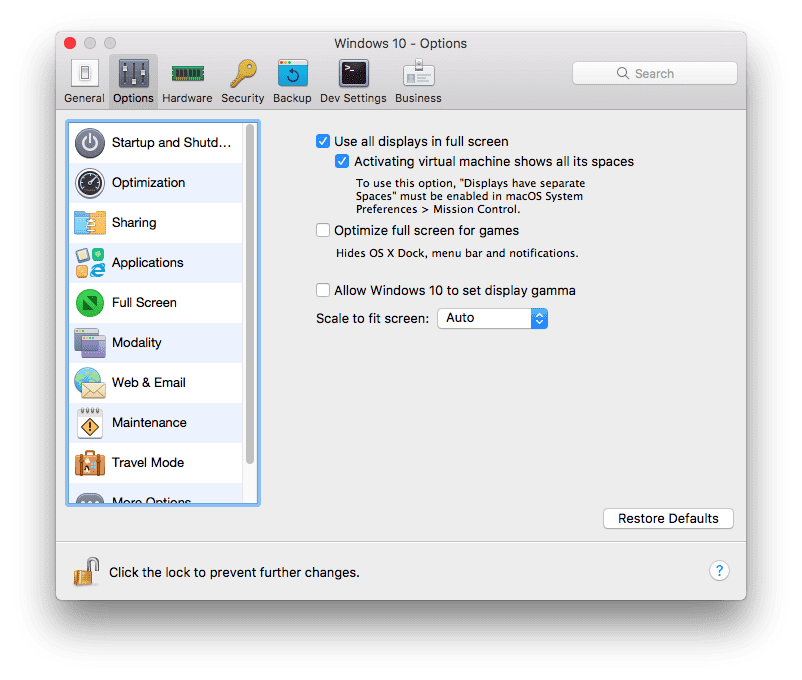Open the Security key icon
The image size is (802, 680).
[243, 73]
